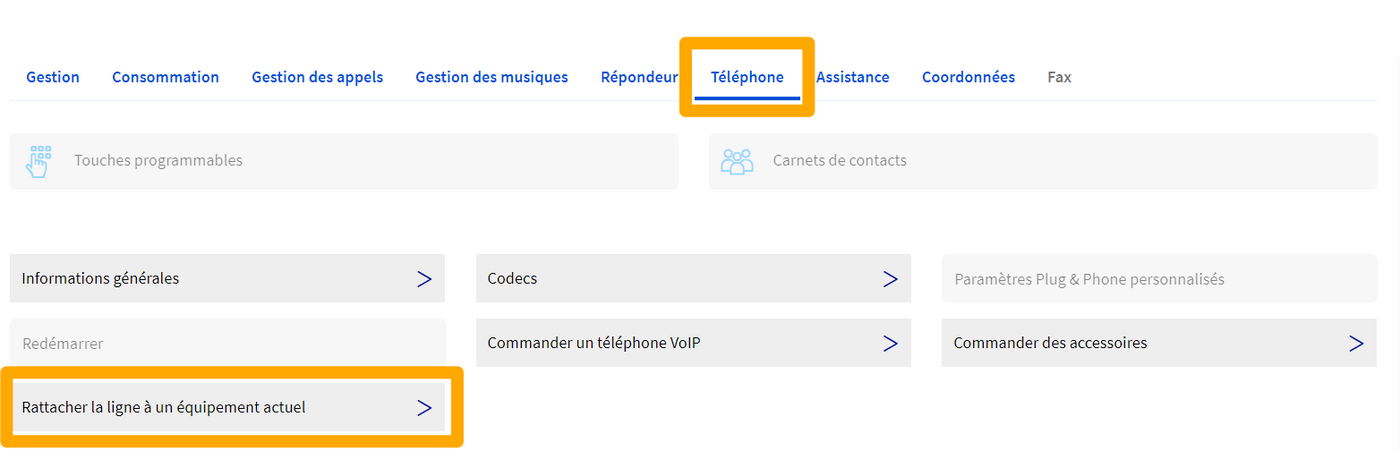Open the Assistance tab

pos(852,77)
